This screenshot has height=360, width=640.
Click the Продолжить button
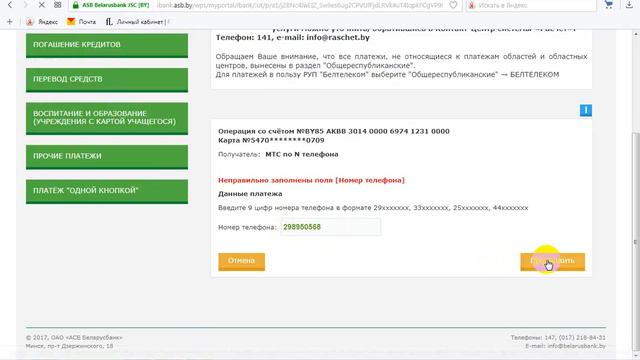[552, 262]
